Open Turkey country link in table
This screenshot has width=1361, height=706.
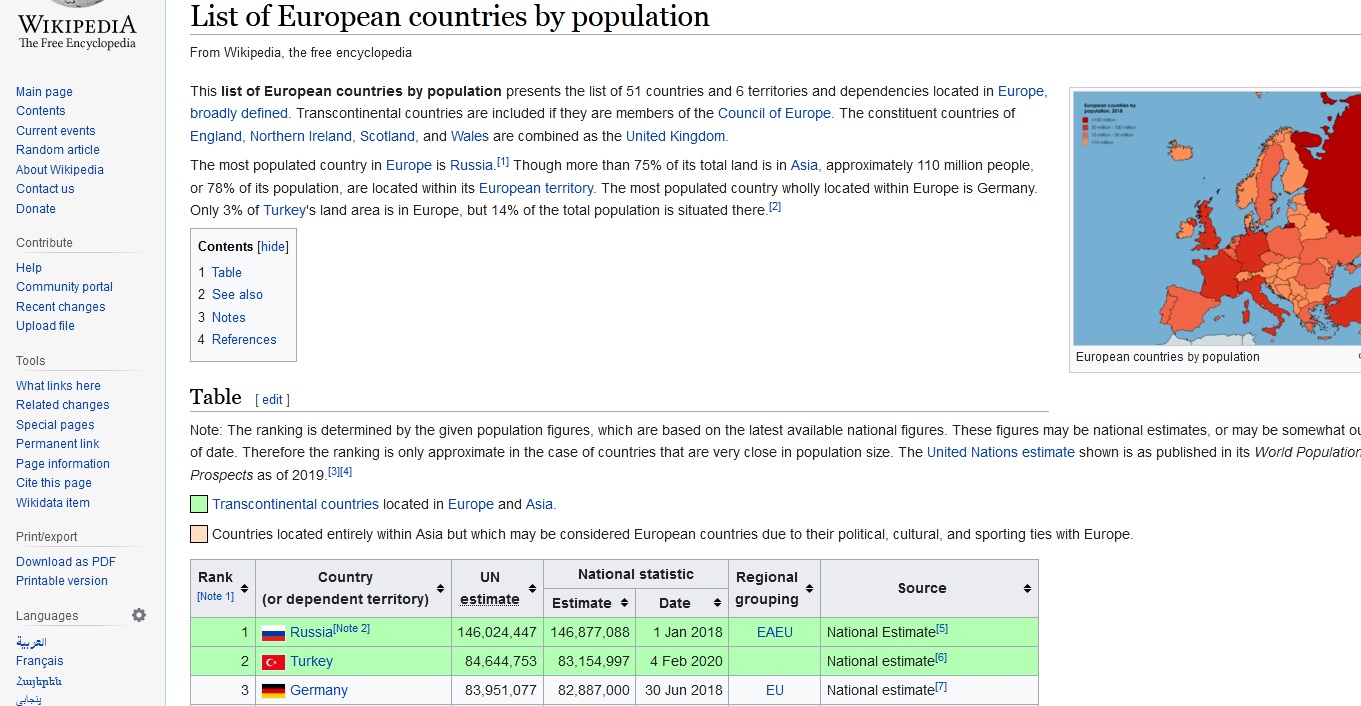(x=311, y=662)
